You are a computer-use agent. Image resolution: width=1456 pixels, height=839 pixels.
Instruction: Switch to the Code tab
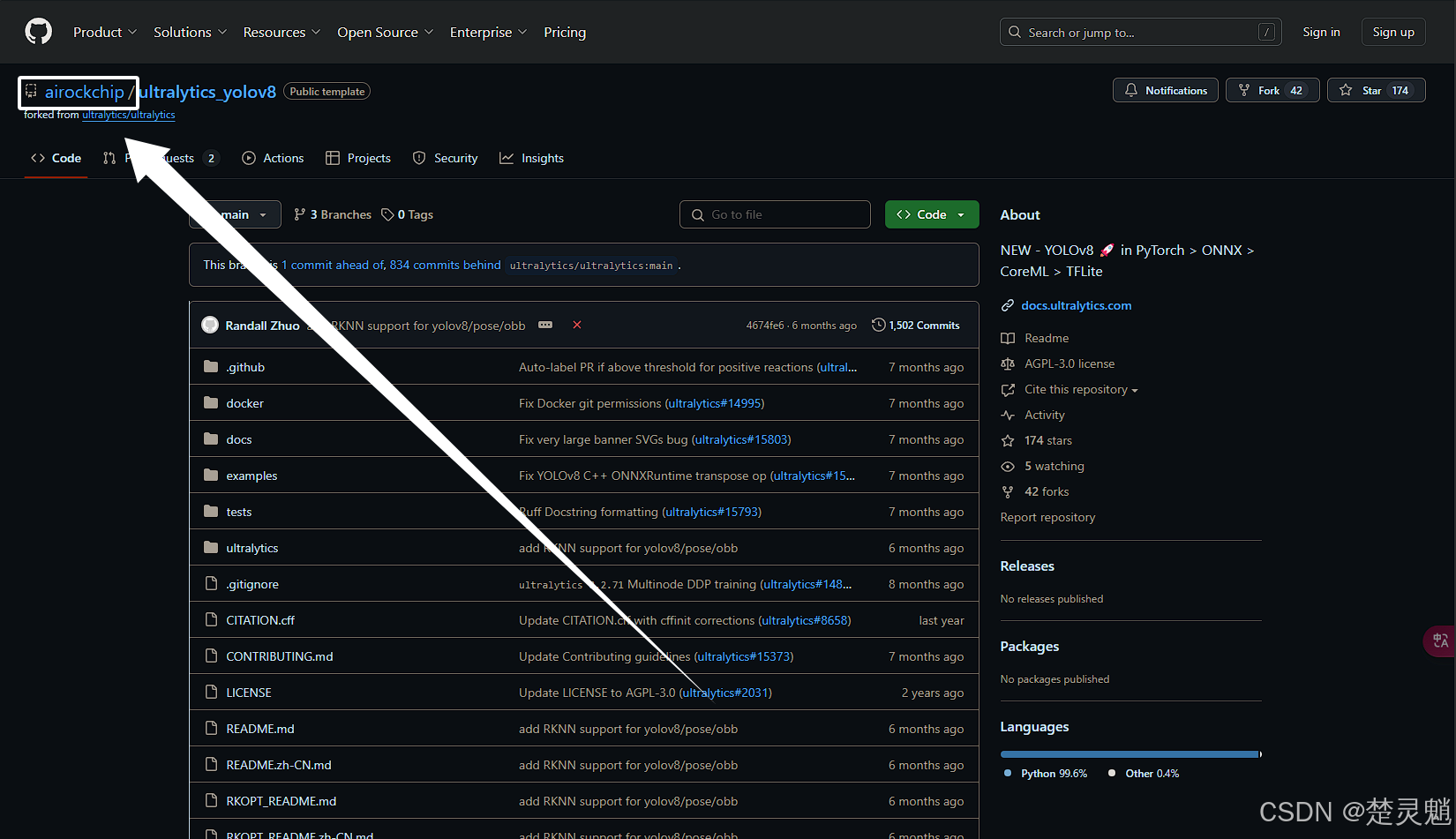click(x=56, y=158)
